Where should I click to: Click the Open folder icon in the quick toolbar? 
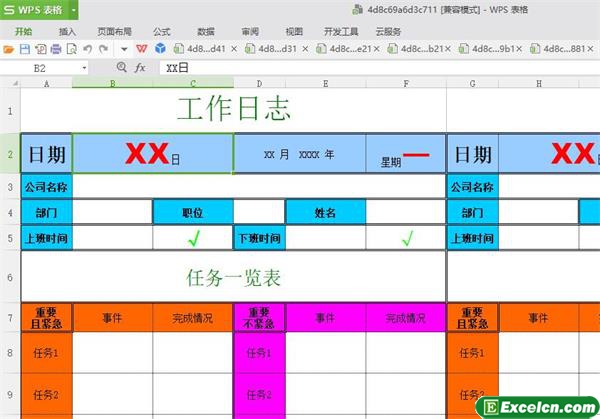click(x=8, y=49)
